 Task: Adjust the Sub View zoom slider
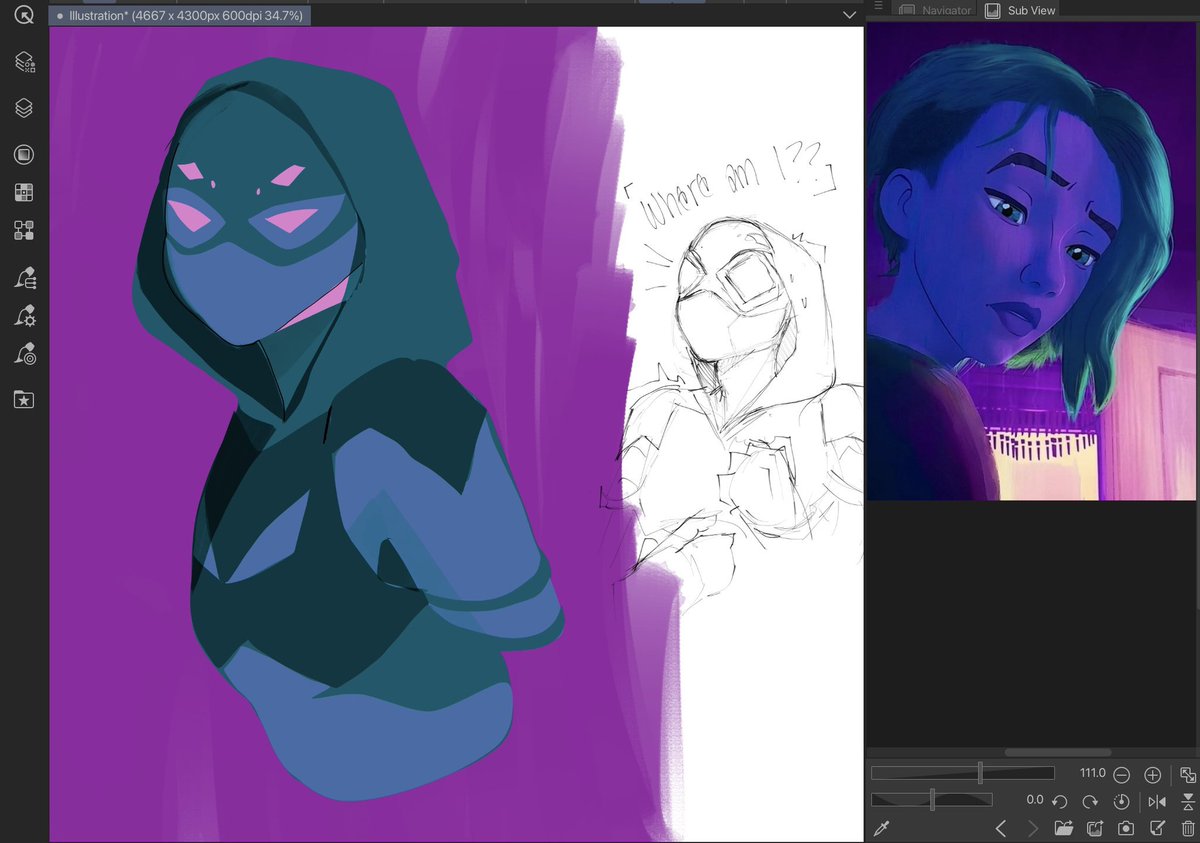tap(963, 773)
